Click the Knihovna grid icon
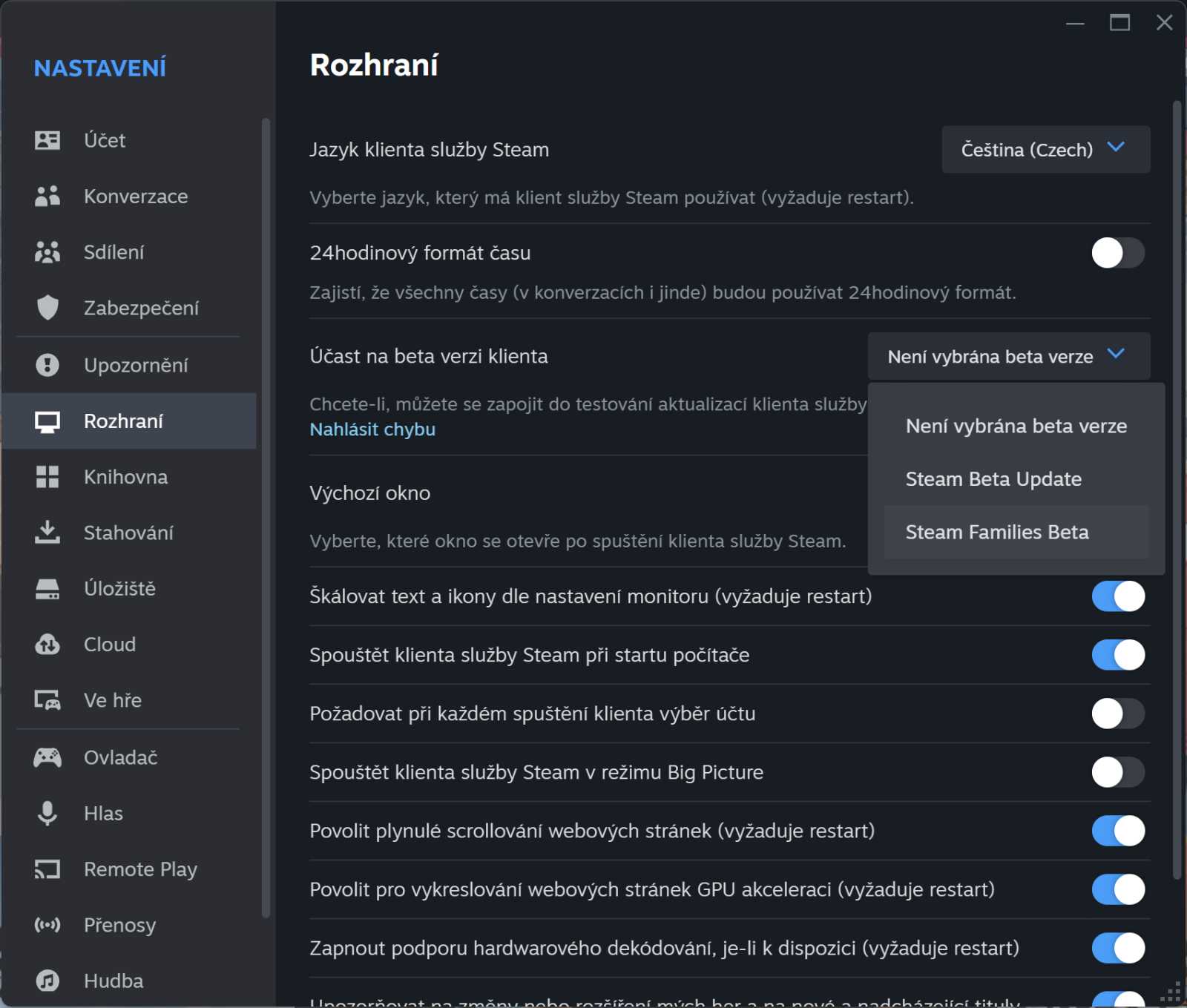The height and width of the screenshot is (1008, 1187). click(47, 477)
